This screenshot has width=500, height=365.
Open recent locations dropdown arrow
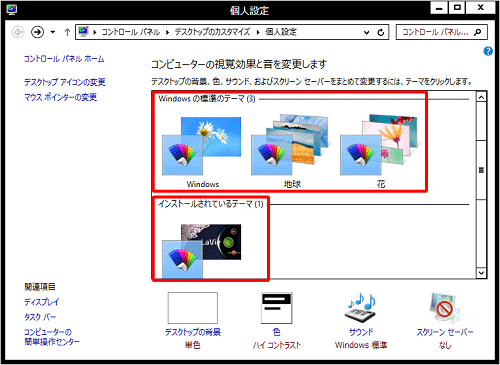(53, 32)
